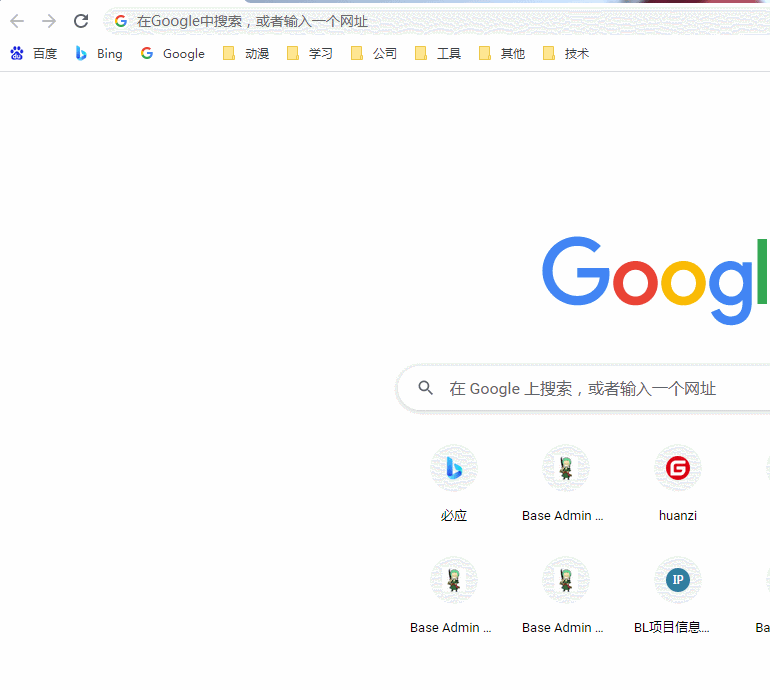Click the magnifier icon in the search box

point(425,388)
